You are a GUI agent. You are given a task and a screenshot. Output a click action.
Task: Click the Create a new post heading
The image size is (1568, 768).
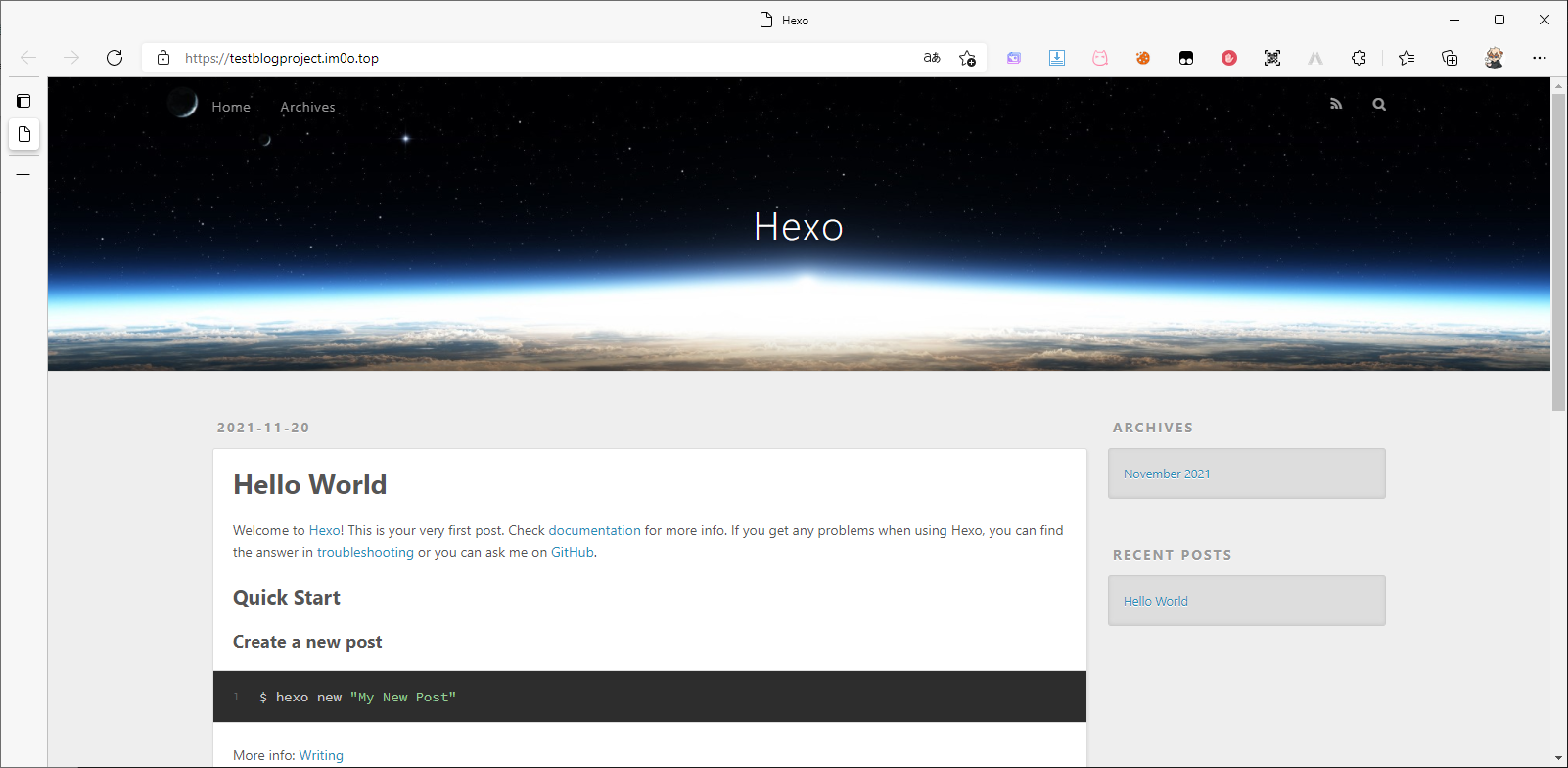[x=307, y=642]
